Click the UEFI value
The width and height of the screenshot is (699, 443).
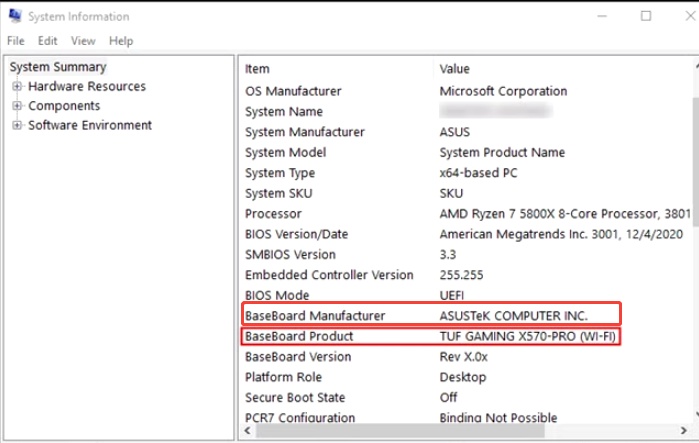click(x=452, y=295)
